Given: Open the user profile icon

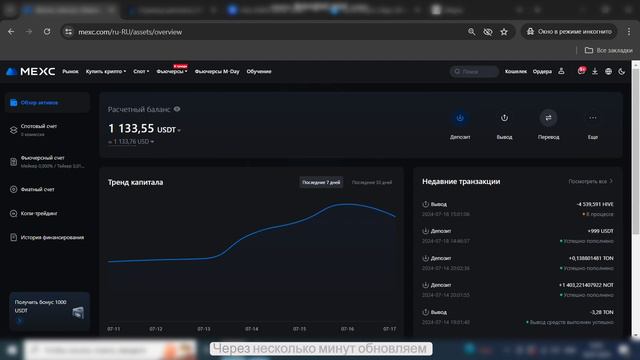Looking at the screenshot, I should pyautogui.click(x=562, y=71).
